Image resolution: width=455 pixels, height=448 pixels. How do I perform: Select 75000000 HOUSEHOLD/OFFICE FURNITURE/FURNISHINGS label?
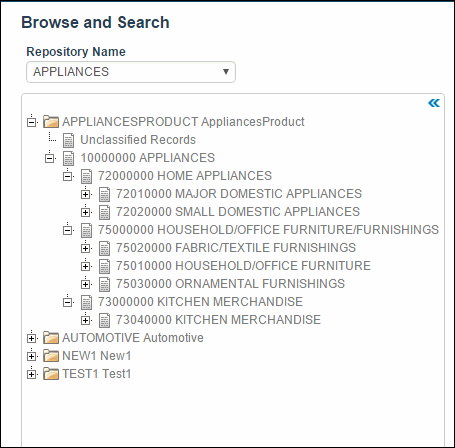click(x=268, y=230)
